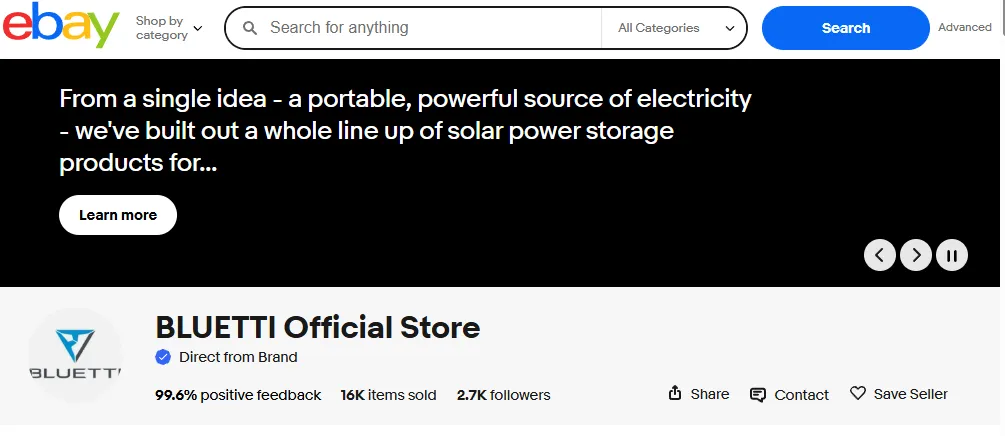Click the BLUETTI store logo
Screen dimensions: 1005x436
[x=75, y=356]
